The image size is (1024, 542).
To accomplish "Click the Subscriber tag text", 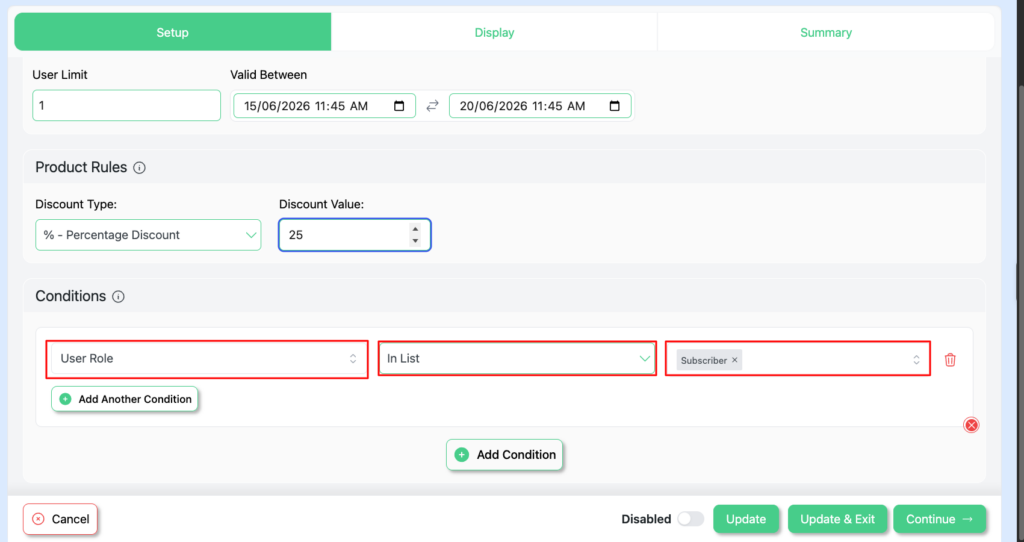I will 703,360.
